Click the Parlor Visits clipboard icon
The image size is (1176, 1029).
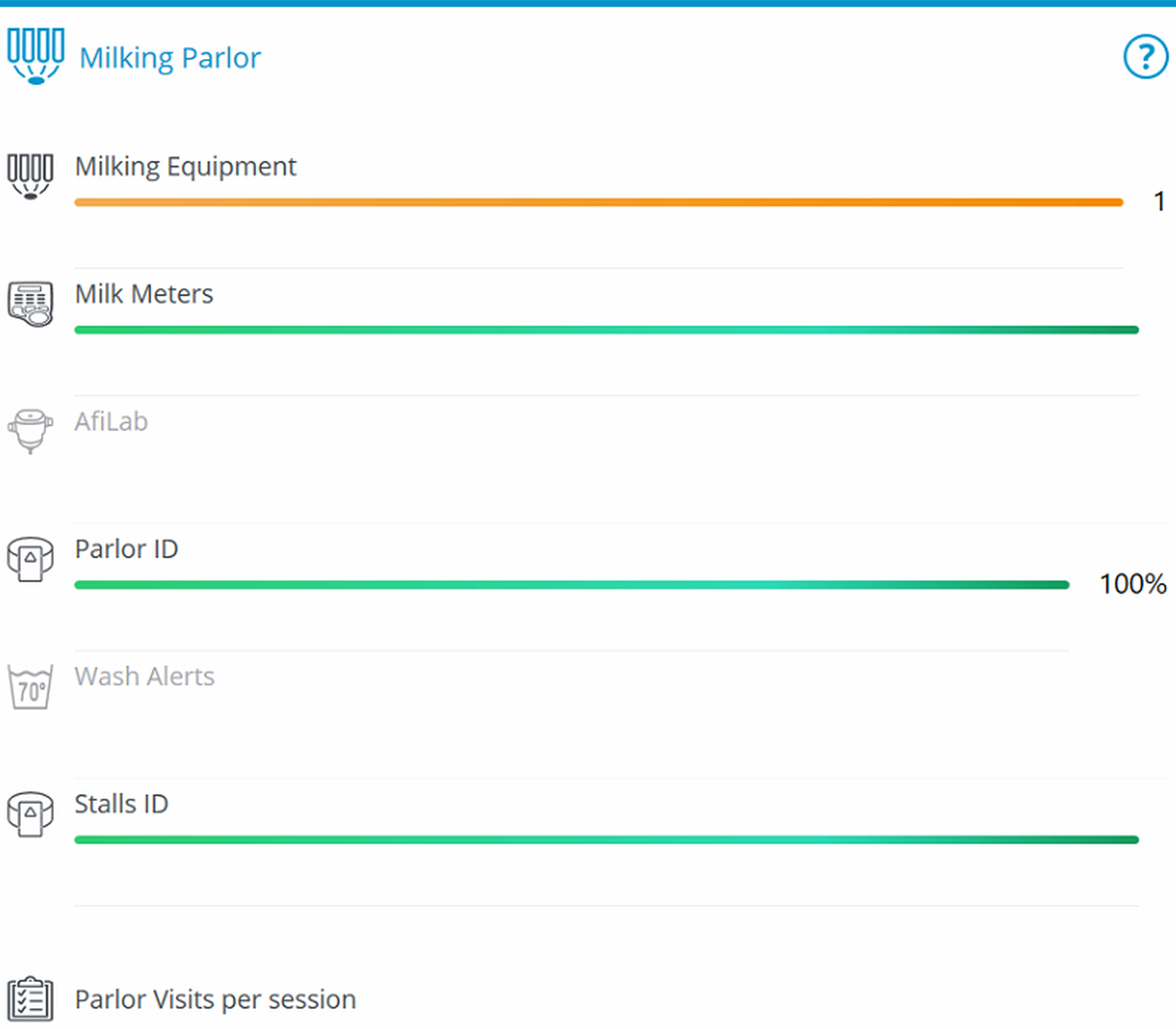tap(31, 999)
